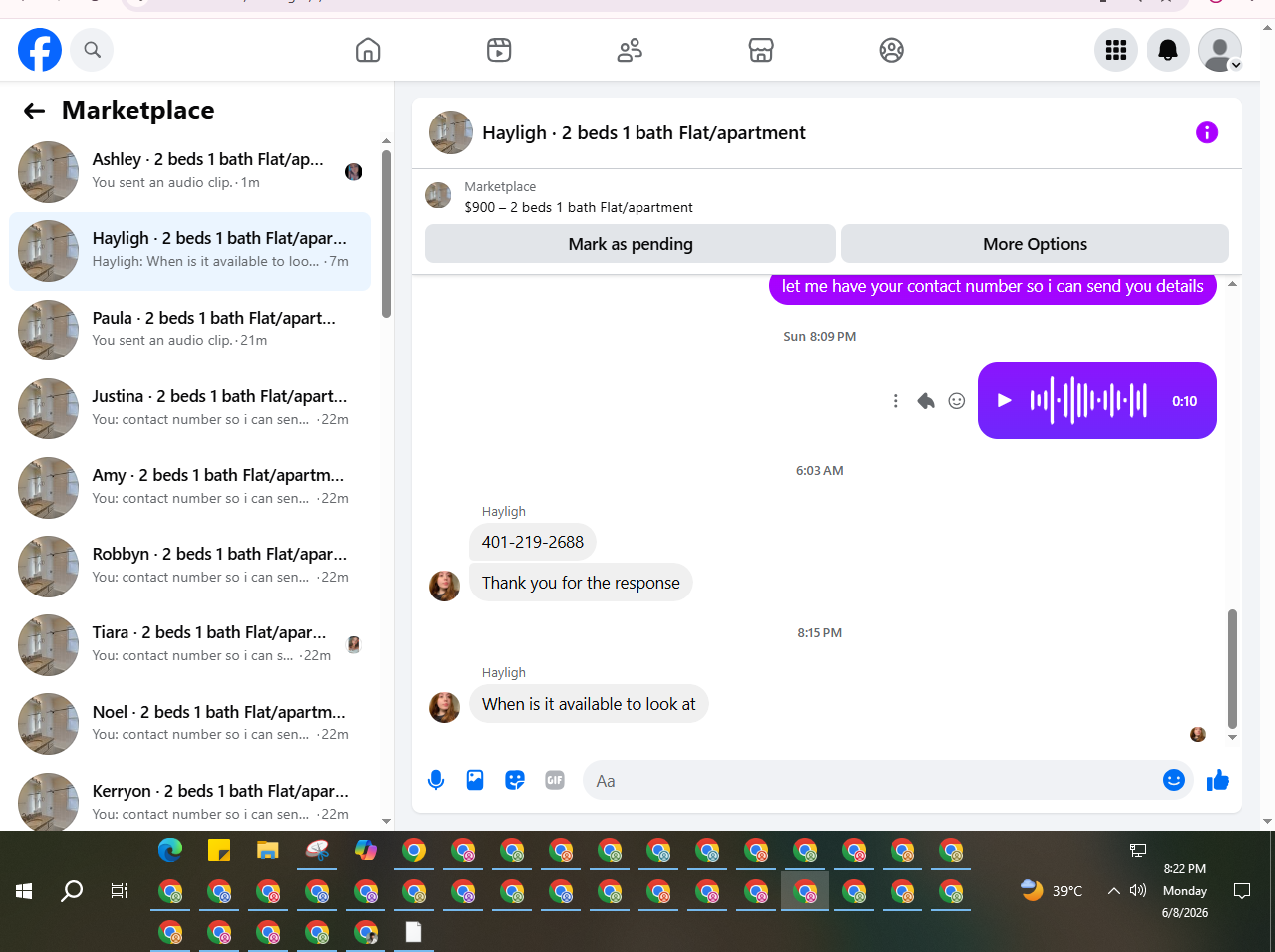
Task: Open the Robbyn conversation
Action: pos(189,566)
